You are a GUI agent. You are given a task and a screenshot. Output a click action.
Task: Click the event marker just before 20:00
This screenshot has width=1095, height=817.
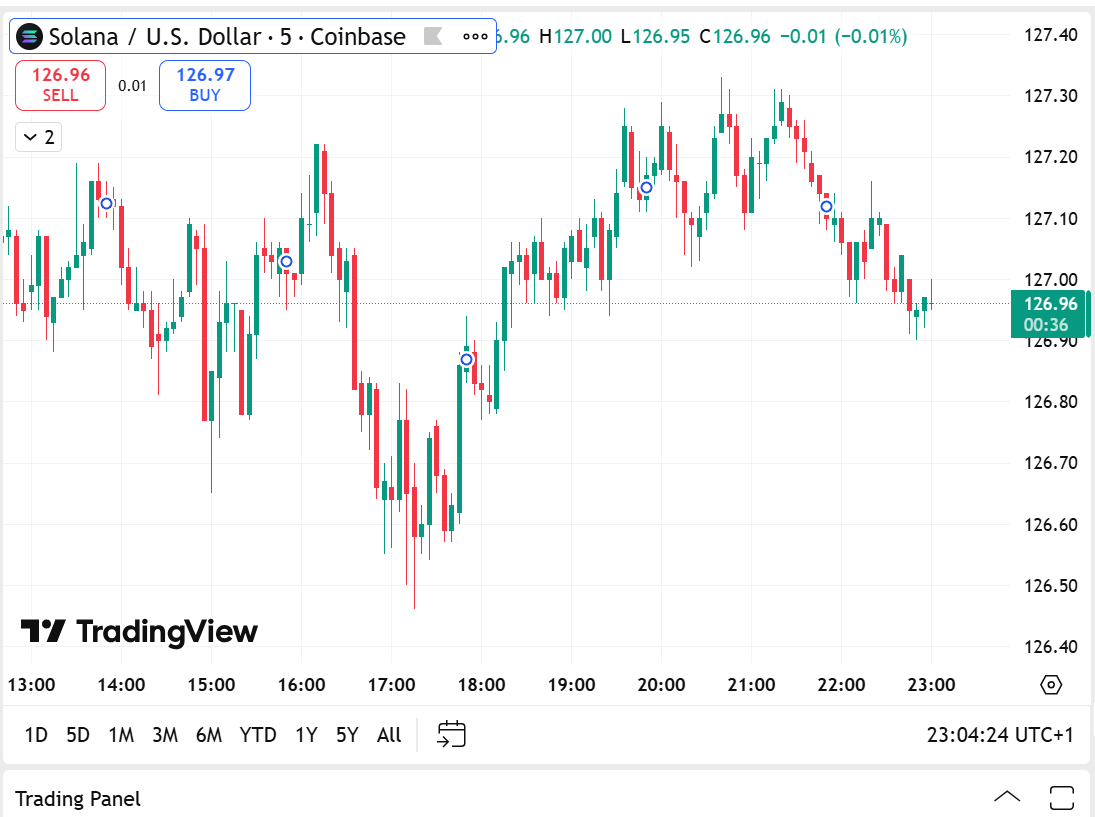[646, 187]
